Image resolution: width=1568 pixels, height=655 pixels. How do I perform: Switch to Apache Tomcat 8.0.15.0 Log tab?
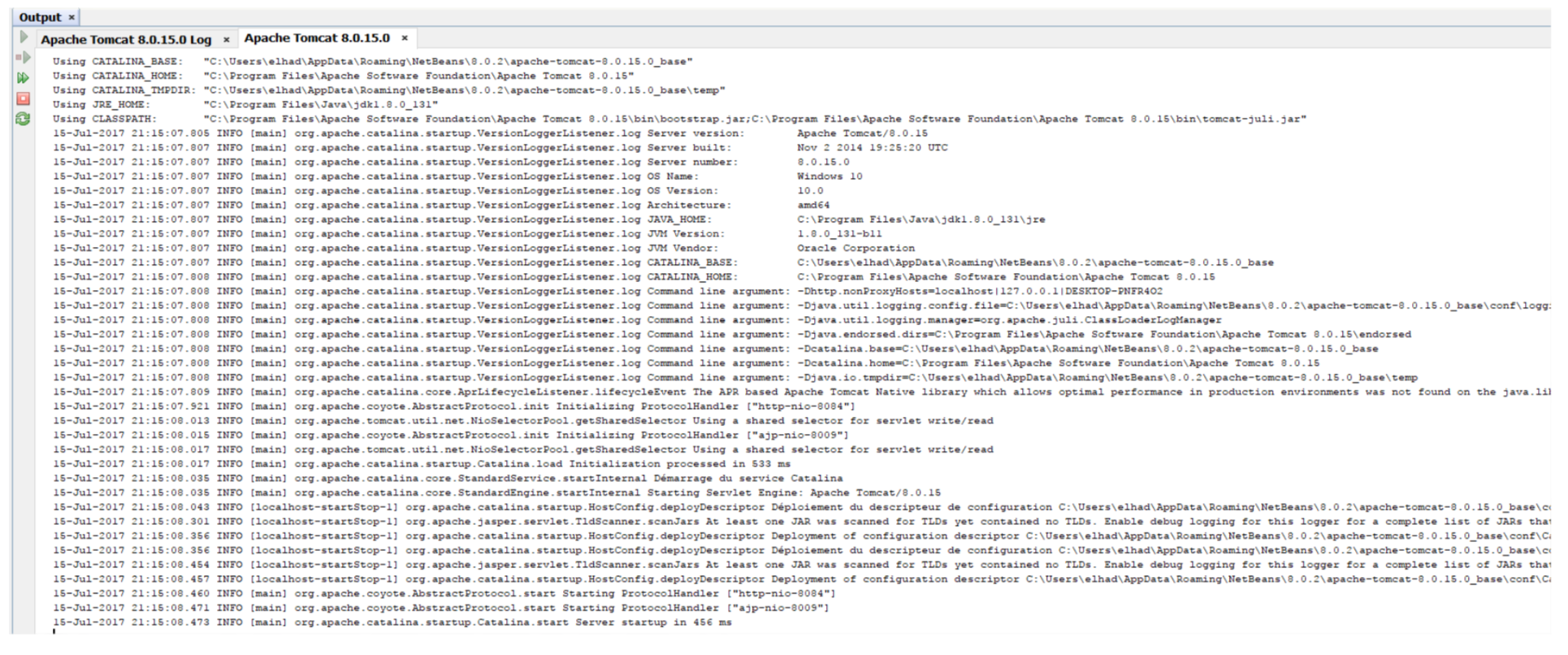point(126,39)
